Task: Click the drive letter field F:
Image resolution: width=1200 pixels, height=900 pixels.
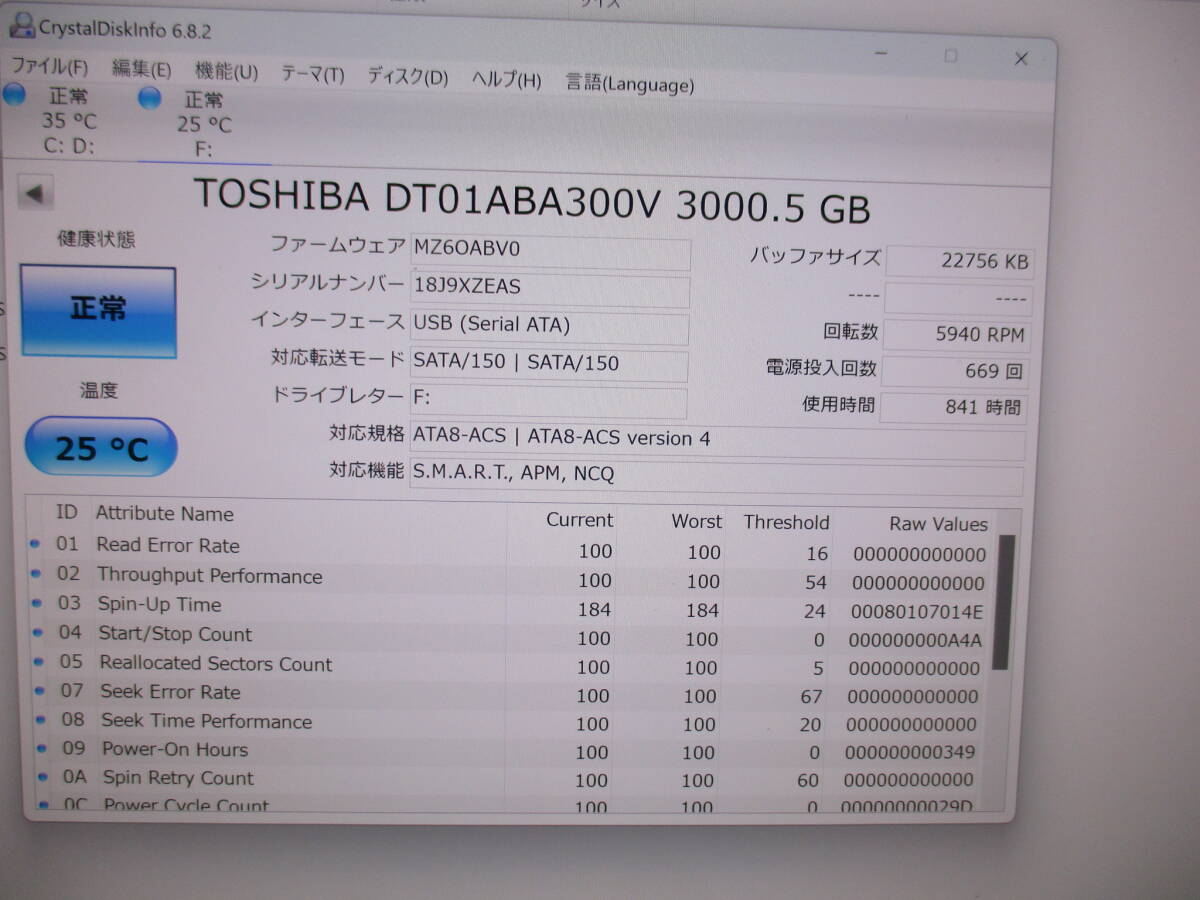Action: pyautogui.click(x=548, y=399)
